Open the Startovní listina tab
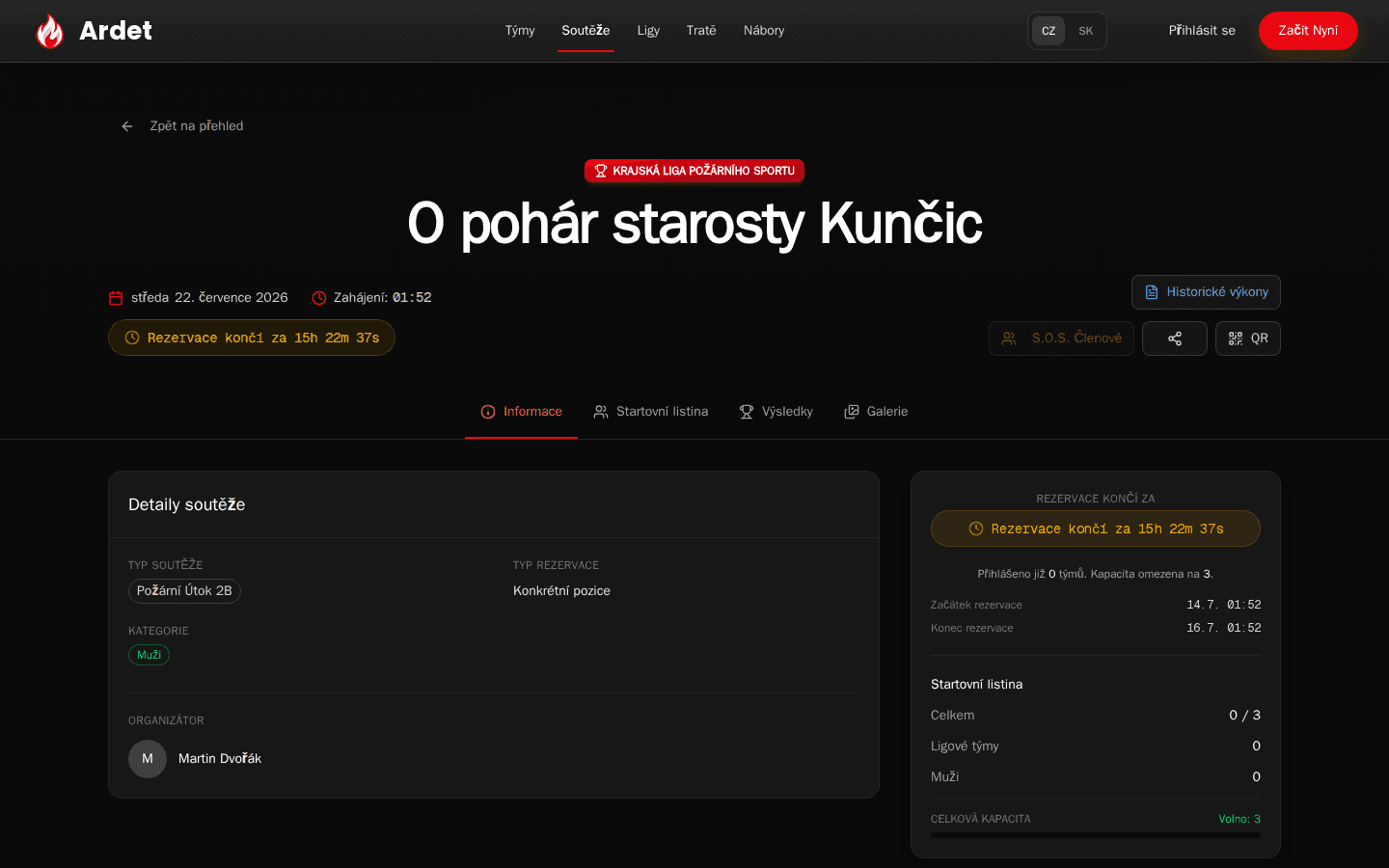 pyautogui.click(x=651, y=412)
